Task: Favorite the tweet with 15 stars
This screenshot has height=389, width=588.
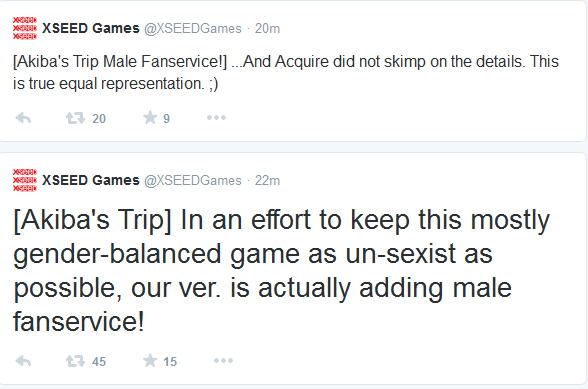Action: pos(150,360)
